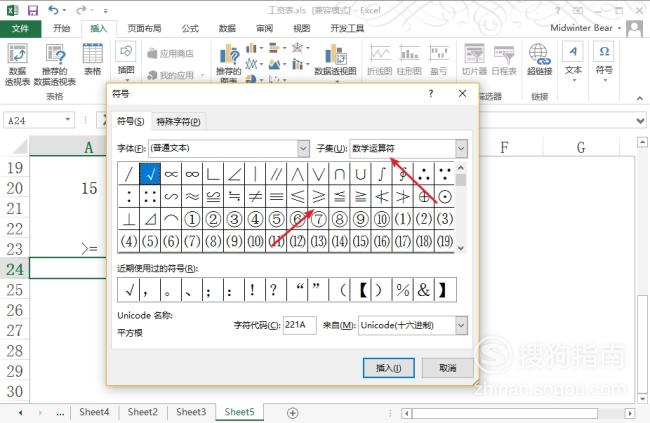Switch to the Home (开始) tab
This screenshot has height=423, width=650.
coord(61,28)
